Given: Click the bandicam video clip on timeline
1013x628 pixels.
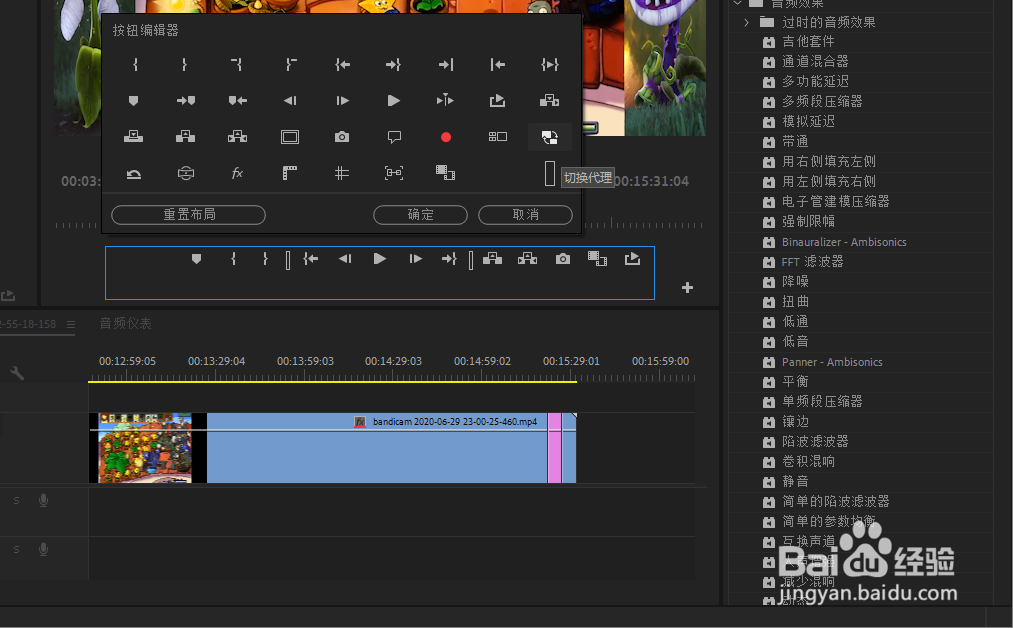Looking at the screenshot, I should point(332,448).
